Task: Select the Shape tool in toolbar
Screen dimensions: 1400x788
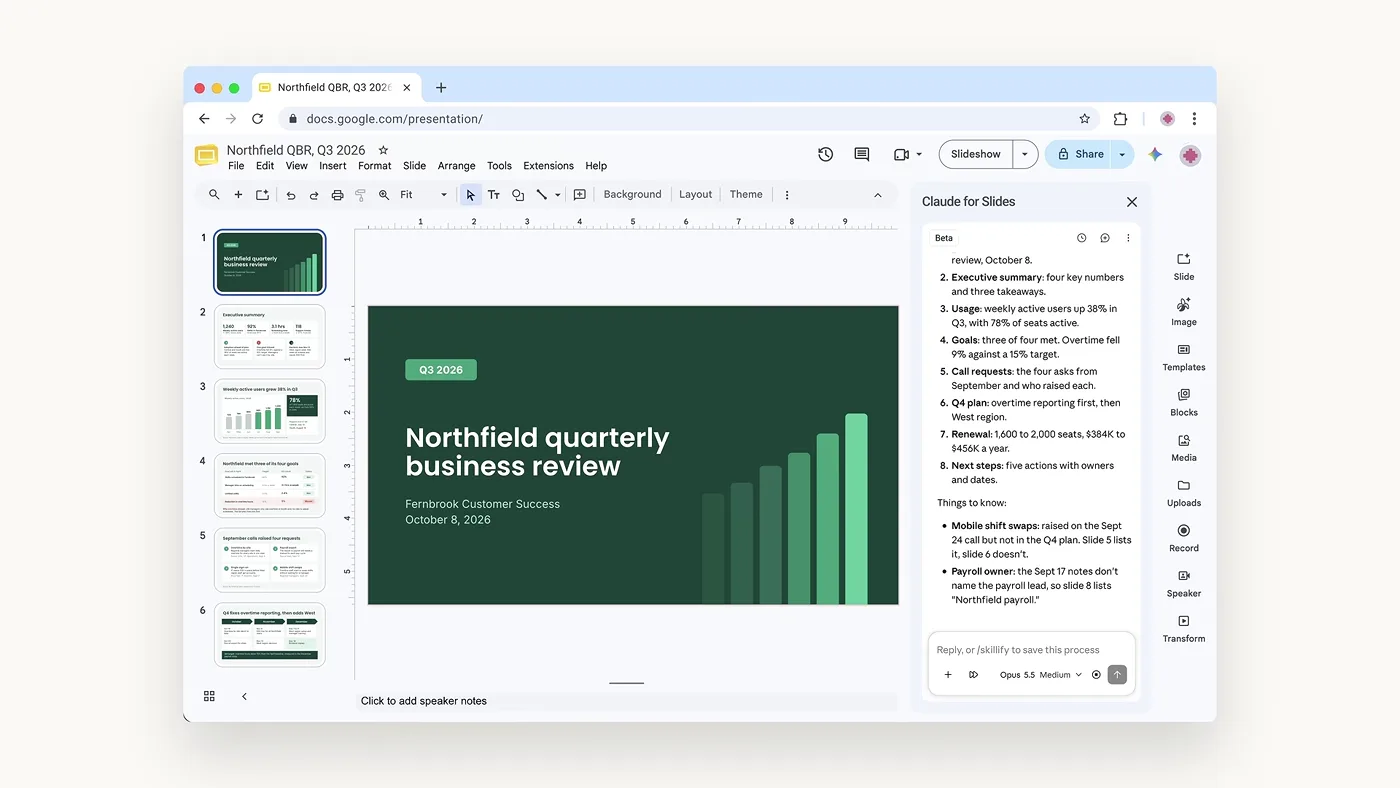Action: [518, 195]
